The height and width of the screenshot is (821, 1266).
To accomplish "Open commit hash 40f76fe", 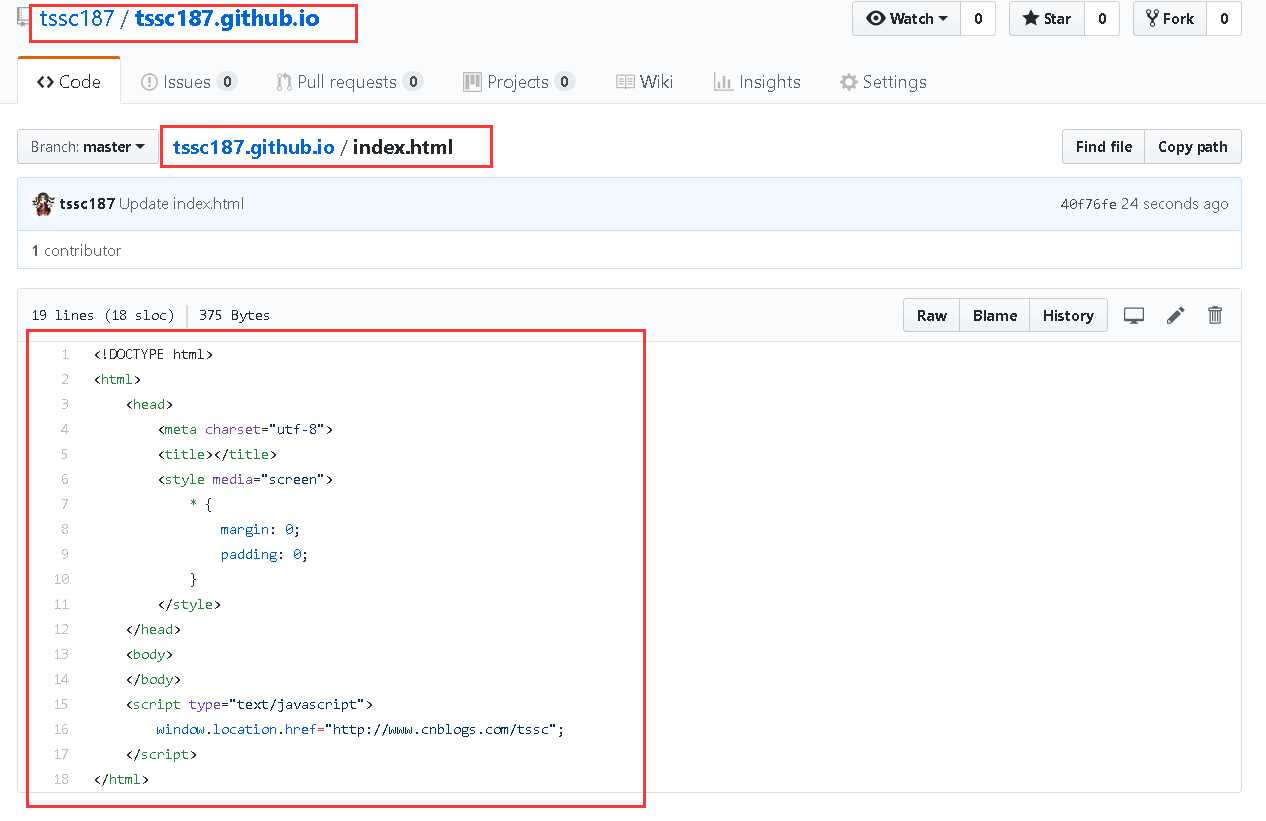I will tap(1088, 204).
